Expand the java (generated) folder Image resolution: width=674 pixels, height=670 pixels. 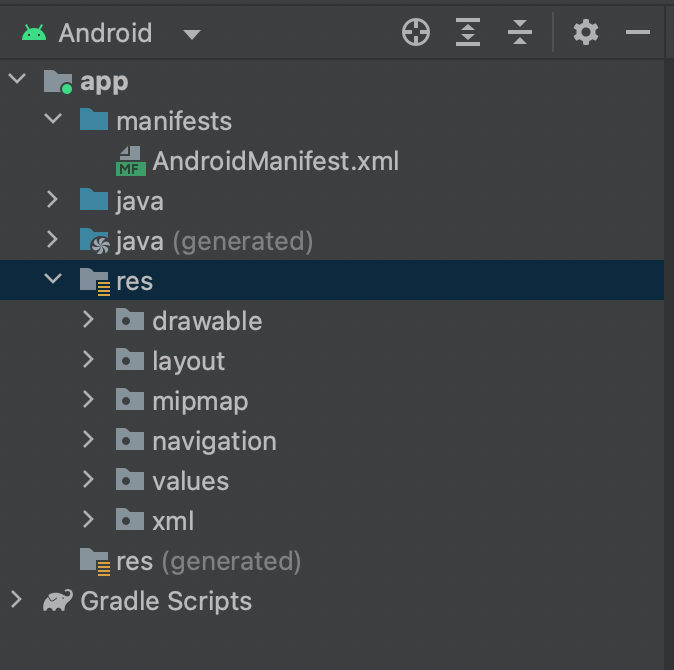pyautogui.click(x=53, y=241)
